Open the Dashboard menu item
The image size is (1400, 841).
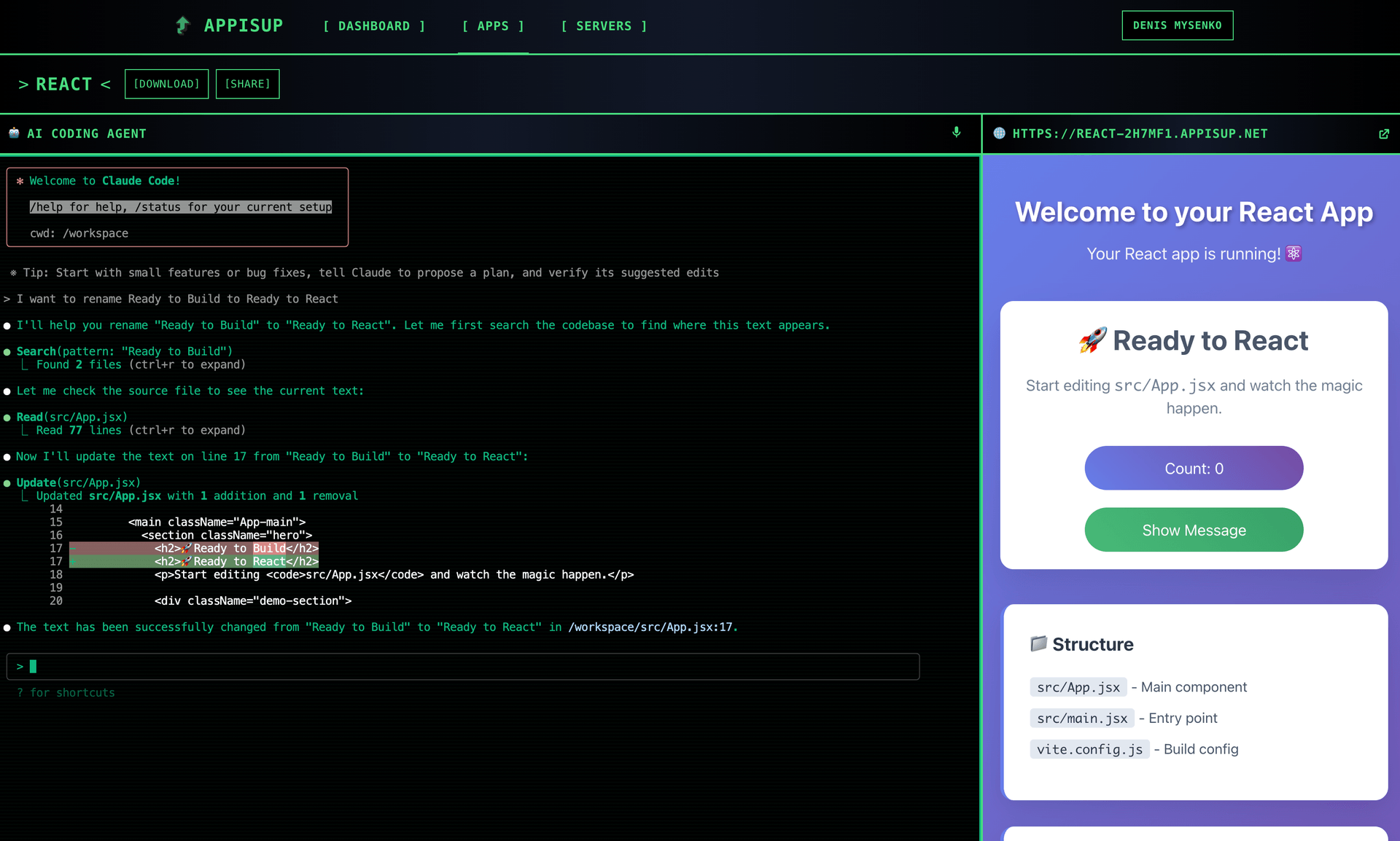(x=374, y=26)
